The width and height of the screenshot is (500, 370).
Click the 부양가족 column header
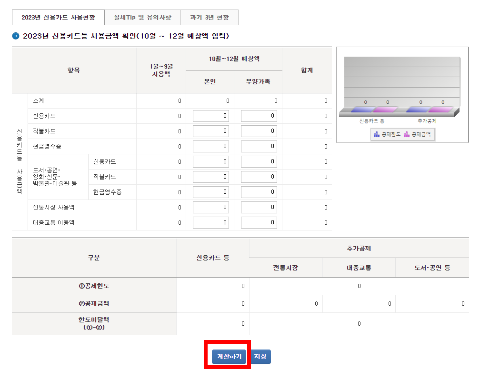tap(258, 81)
